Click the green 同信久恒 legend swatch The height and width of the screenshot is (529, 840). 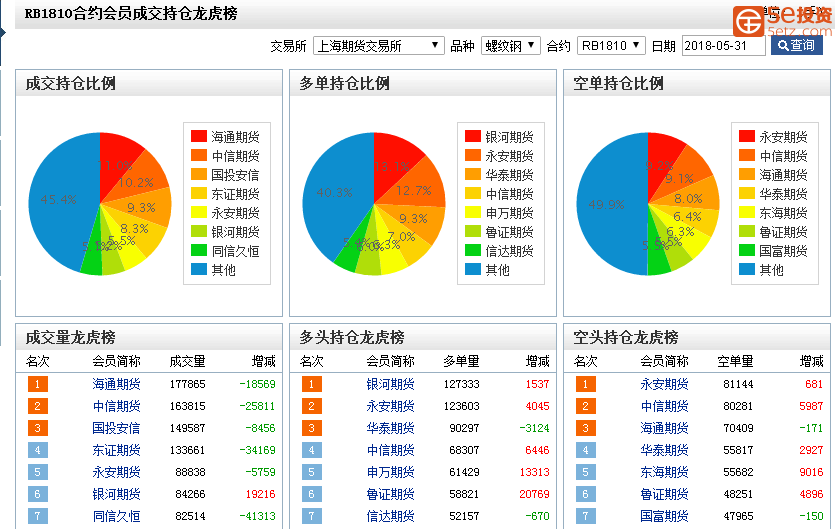199,250
